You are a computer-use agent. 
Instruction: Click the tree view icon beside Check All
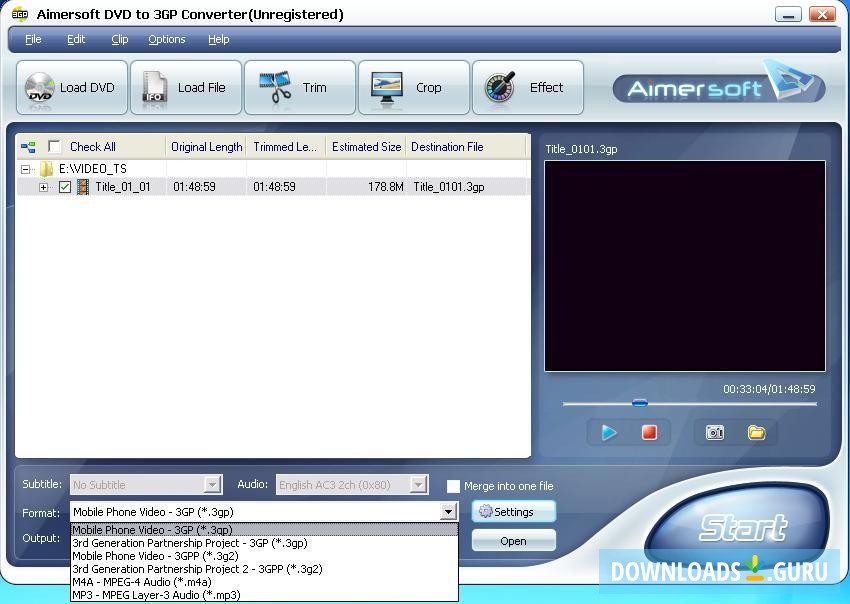click(28, 147)
